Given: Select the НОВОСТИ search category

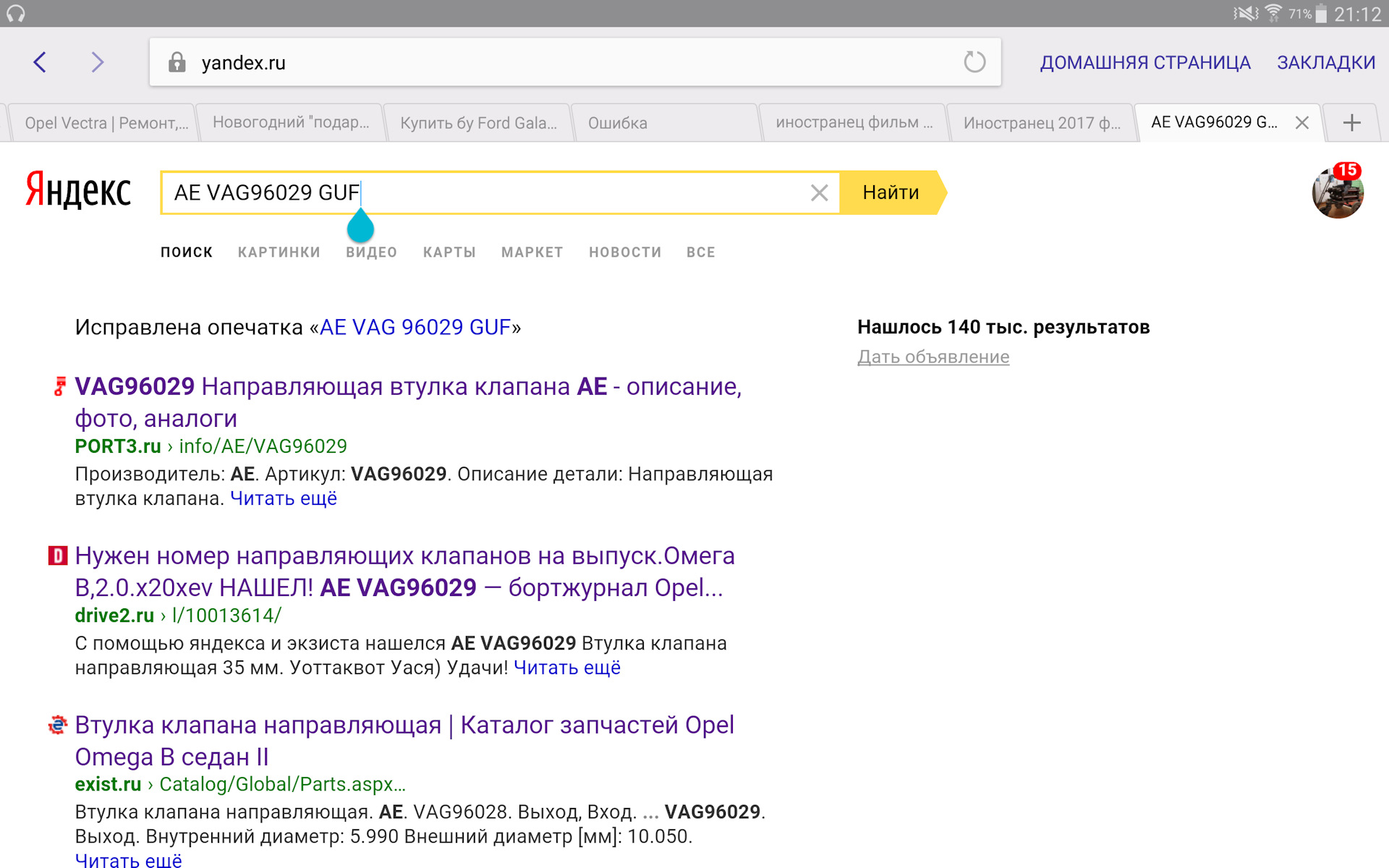Looking at the screenshot, I should (x=625, y=252).
